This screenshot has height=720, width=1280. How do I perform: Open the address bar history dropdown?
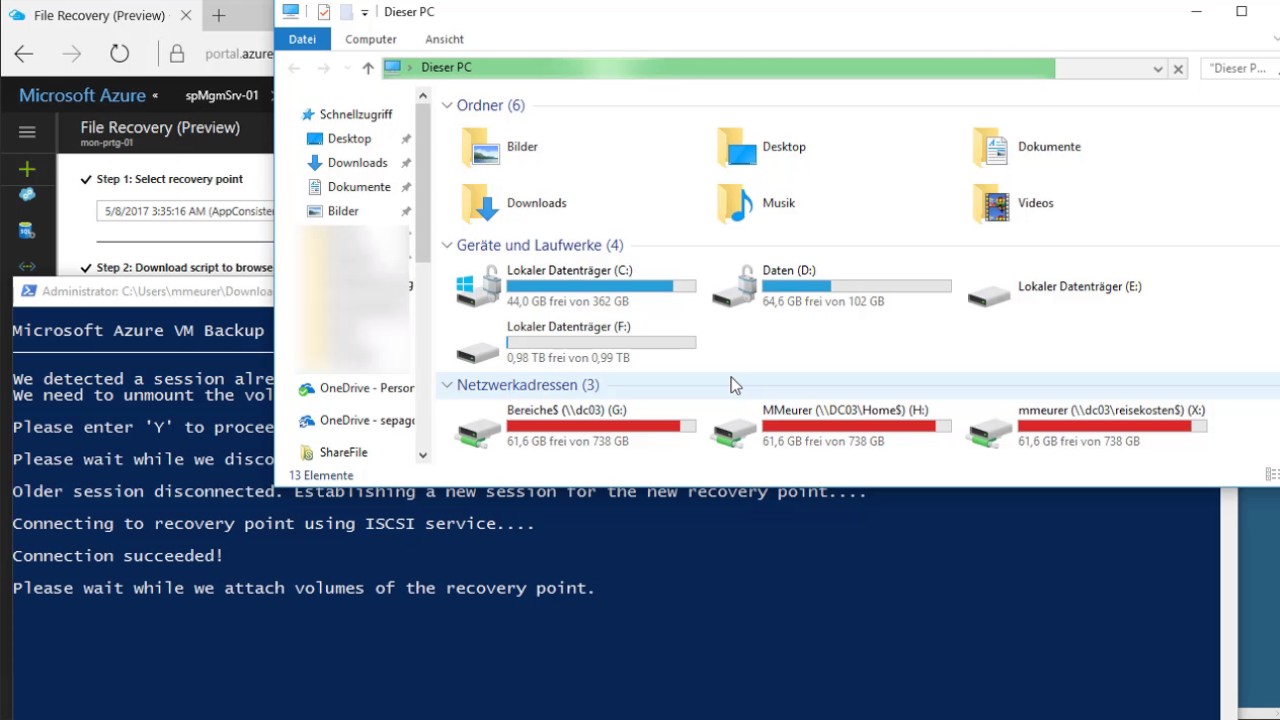[1157, 69]
